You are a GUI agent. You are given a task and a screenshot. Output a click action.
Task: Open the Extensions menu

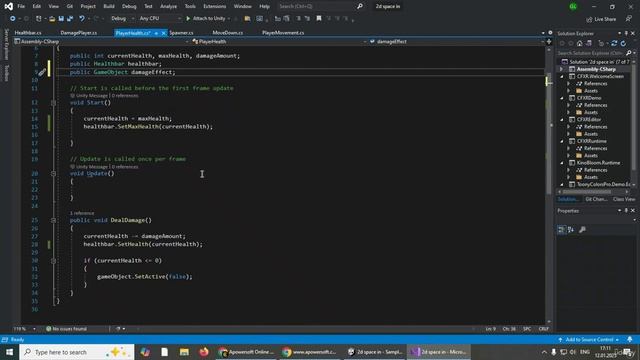215,6
